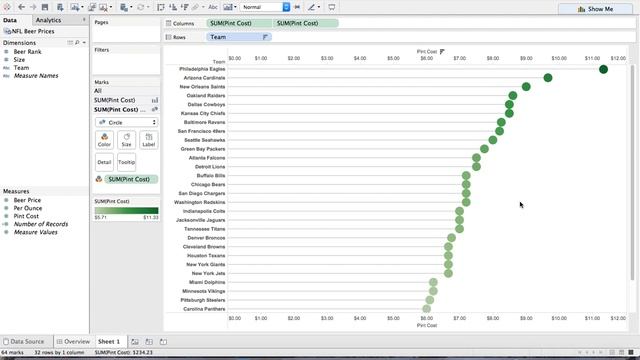Click the green color gradient legend
640x360 pixels.
(127, 211)
